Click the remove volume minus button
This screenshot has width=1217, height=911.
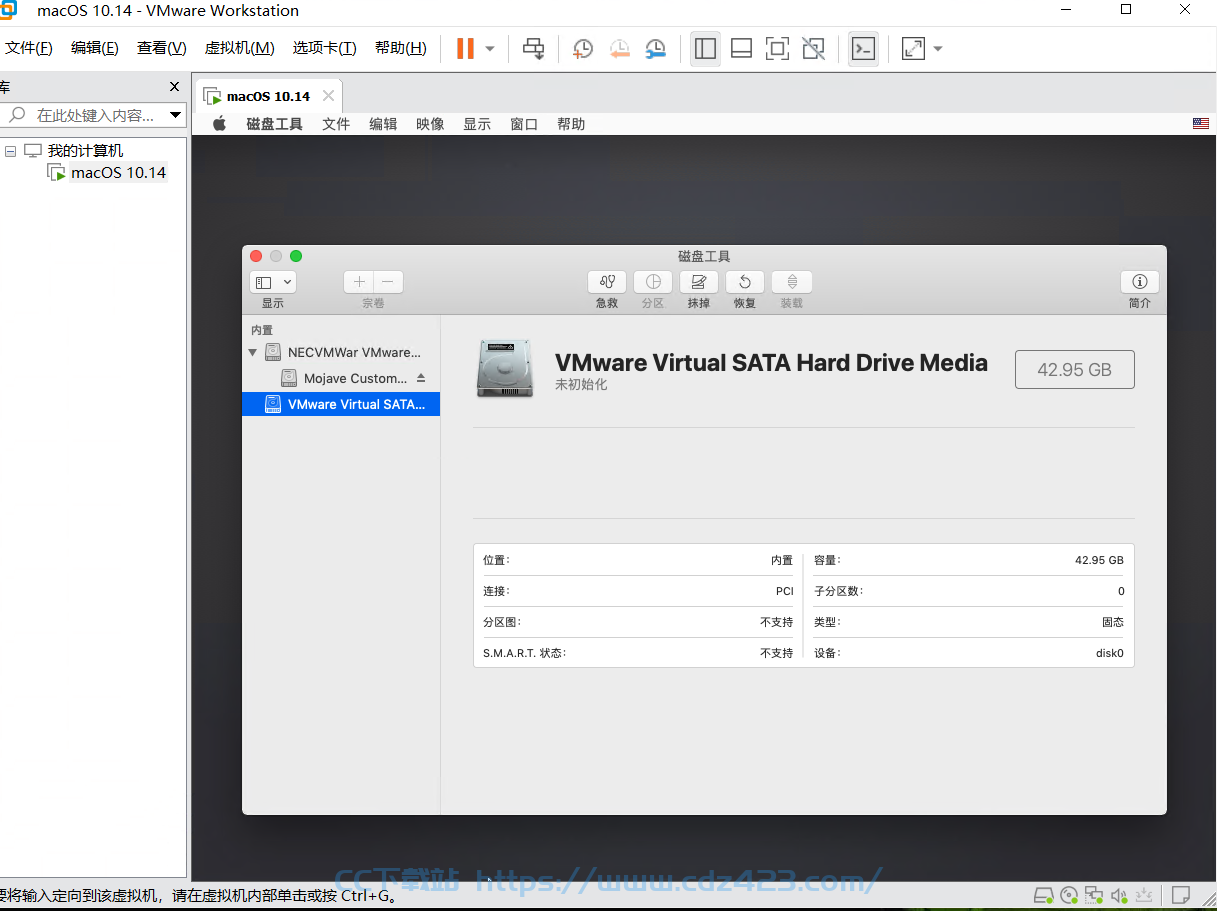pos(388,282)
